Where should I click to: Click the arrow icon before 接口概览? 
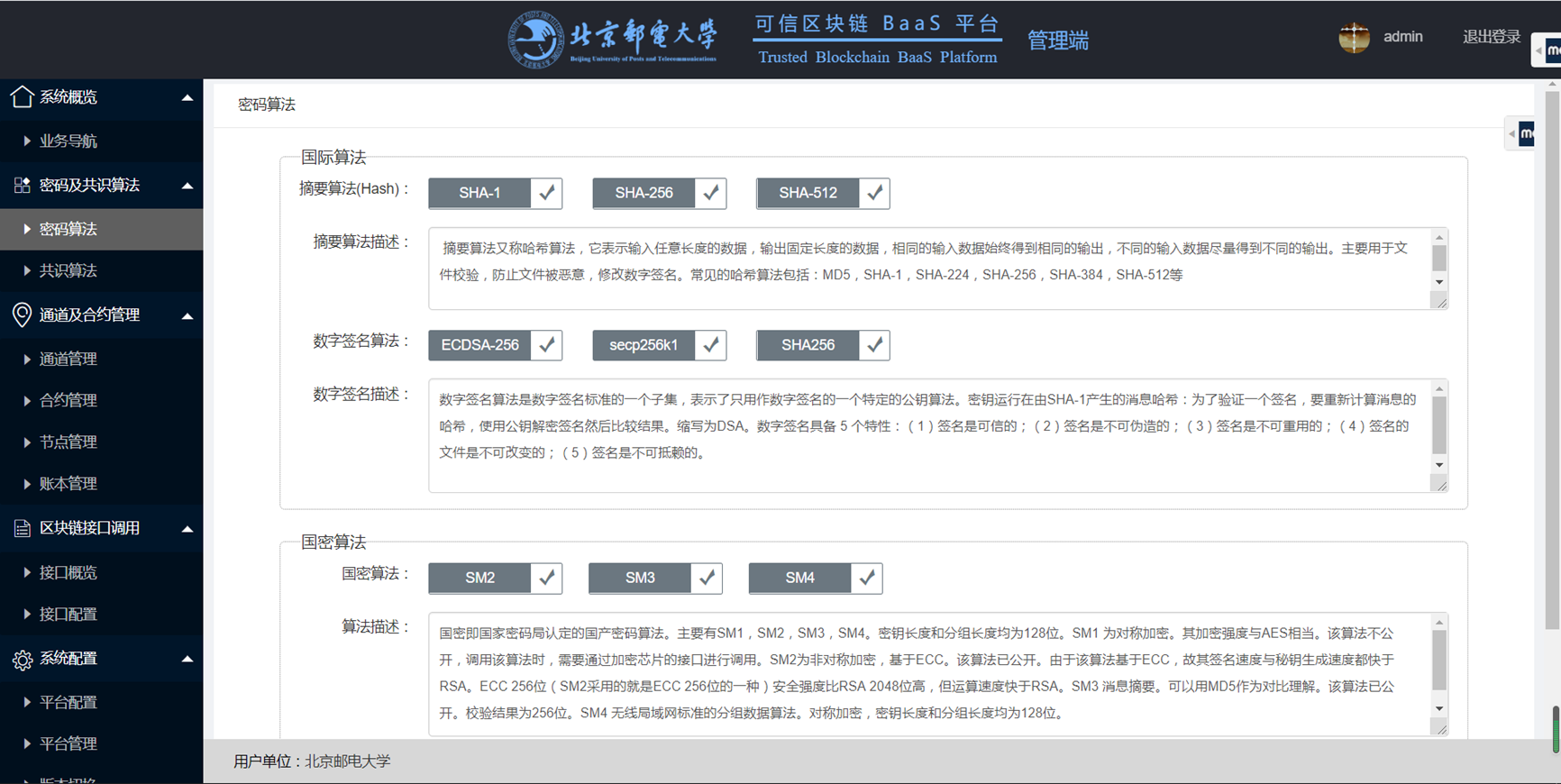click(x=27, y=572)
